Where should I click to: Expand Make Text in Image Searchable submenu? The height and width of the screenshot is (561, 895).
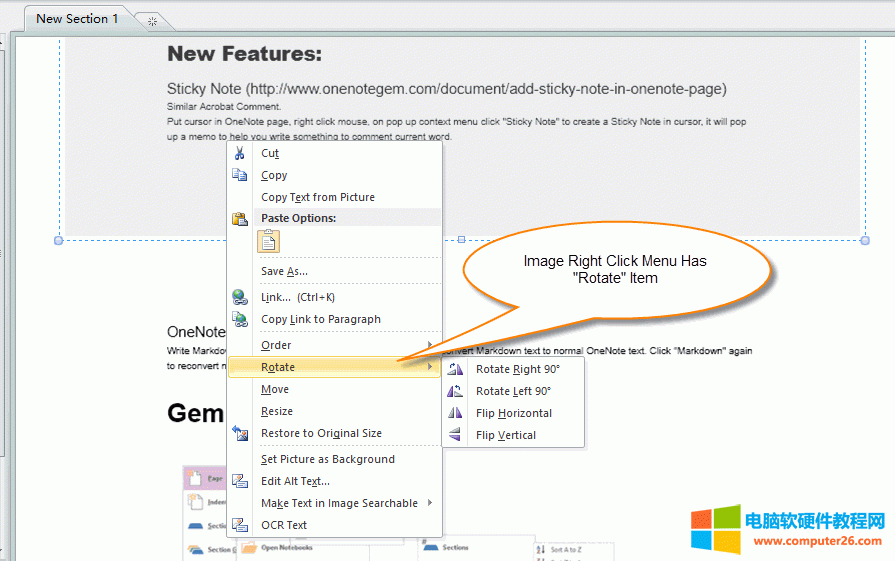pos(339,503)
